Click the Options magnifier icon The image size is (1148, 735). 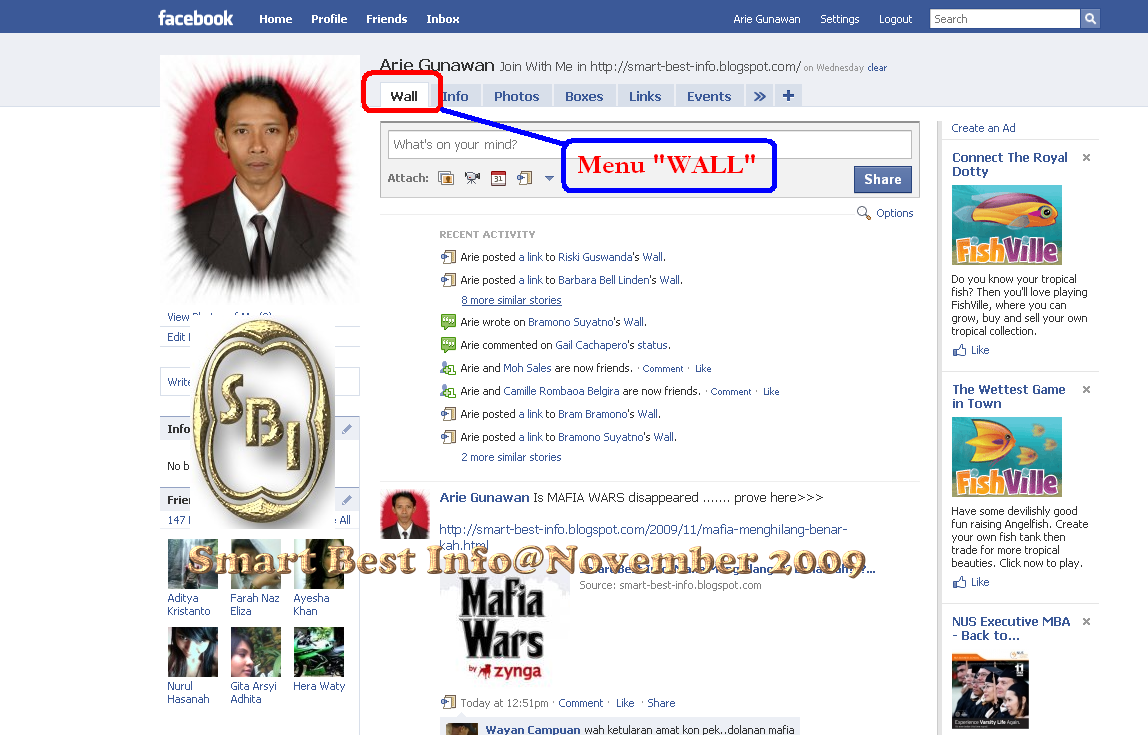[863, 213]
